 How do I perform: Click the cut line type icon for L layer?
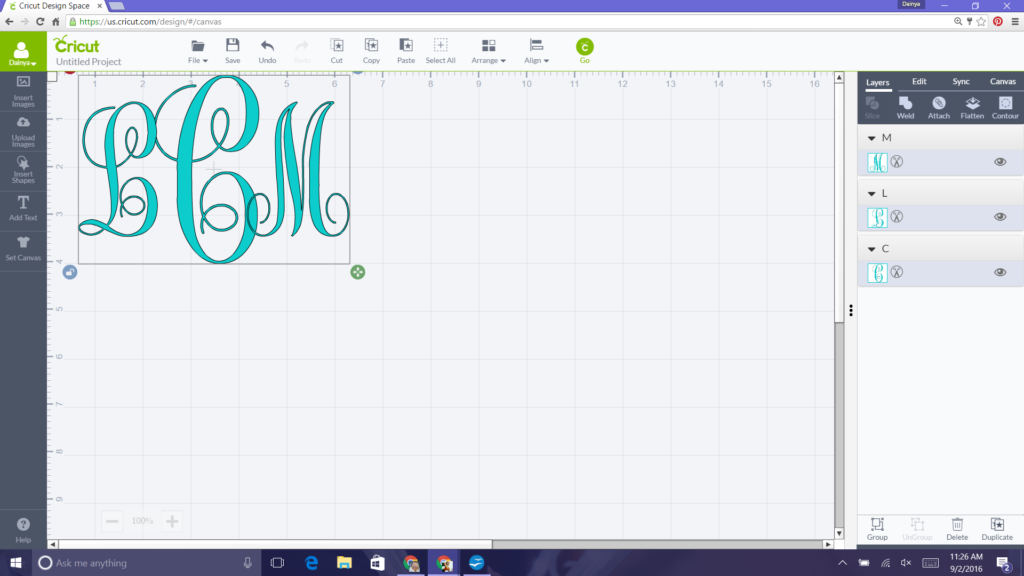897,217
